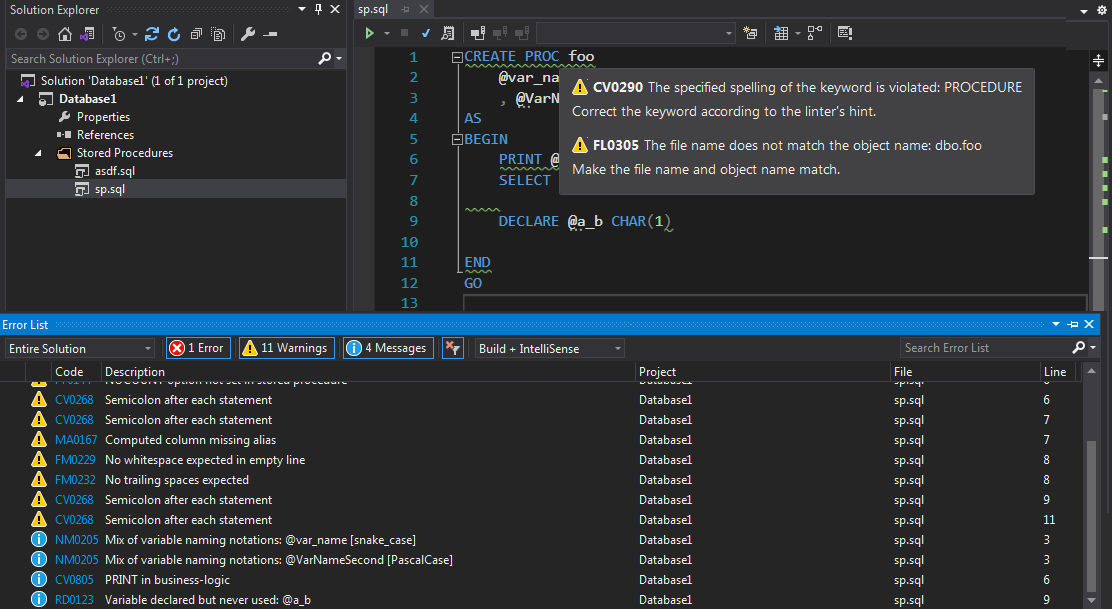Execute the query with green play button

coord(369,33)
